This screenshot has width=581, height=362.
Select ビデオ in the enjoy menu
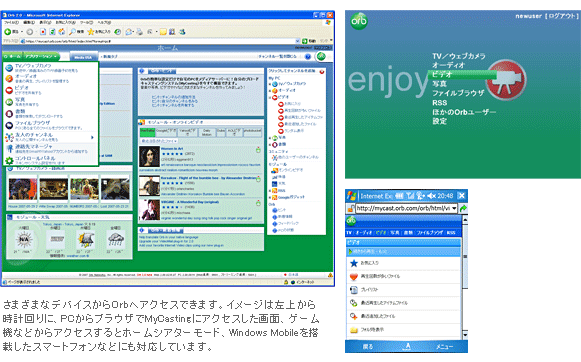point(442,74)
